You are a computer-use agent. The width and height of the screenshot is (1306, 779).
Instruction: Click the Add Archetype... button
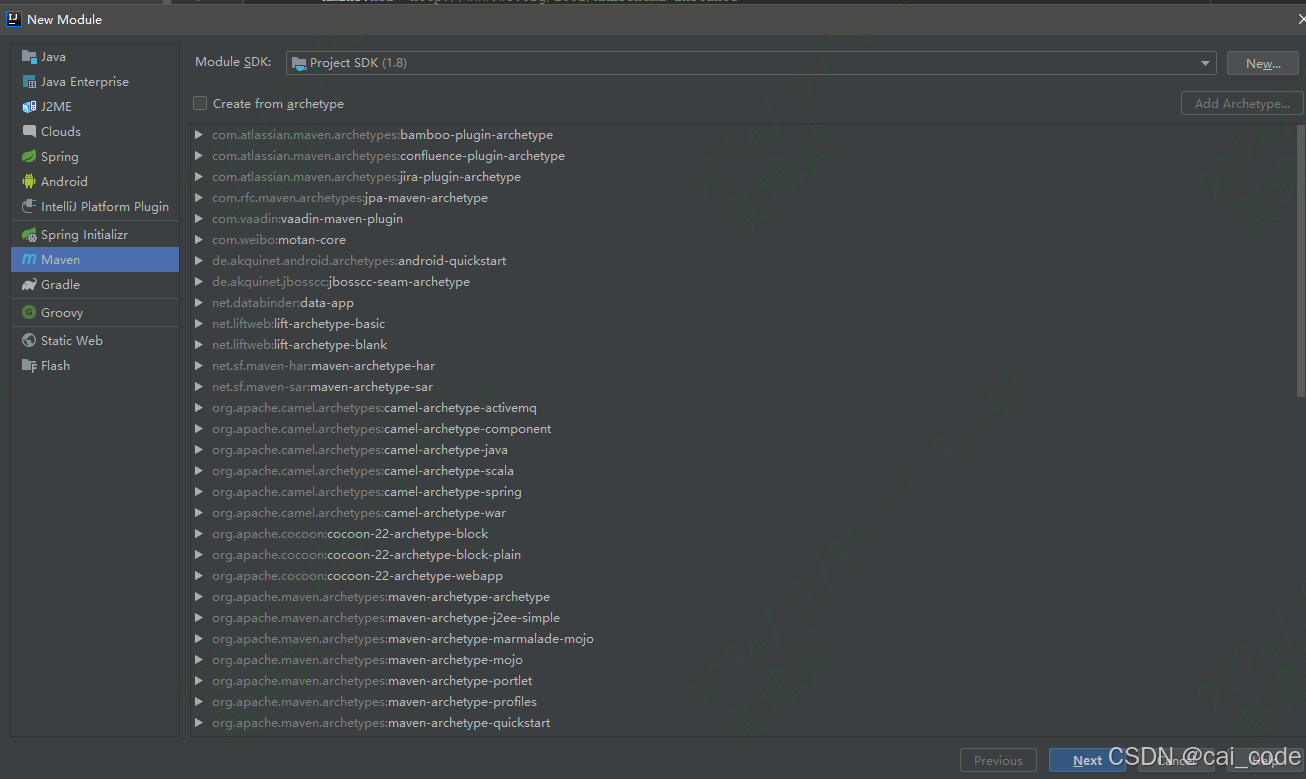pos(1242,103)
